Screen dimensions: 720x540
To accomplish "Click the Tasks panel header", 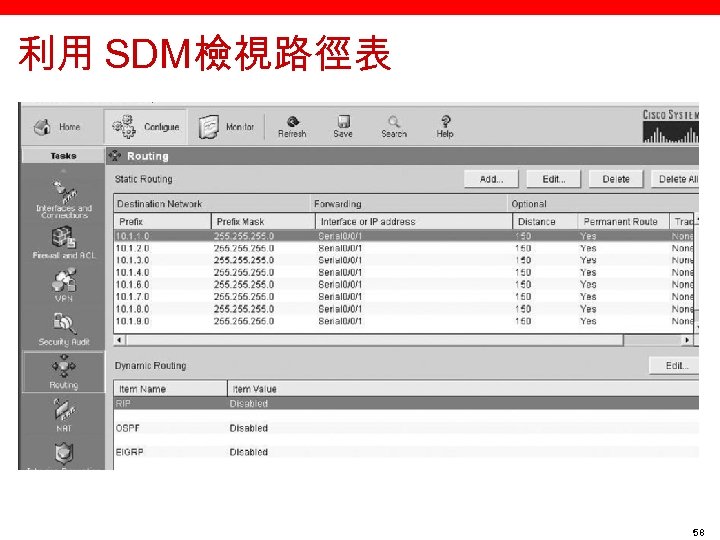I will [63, 156].
